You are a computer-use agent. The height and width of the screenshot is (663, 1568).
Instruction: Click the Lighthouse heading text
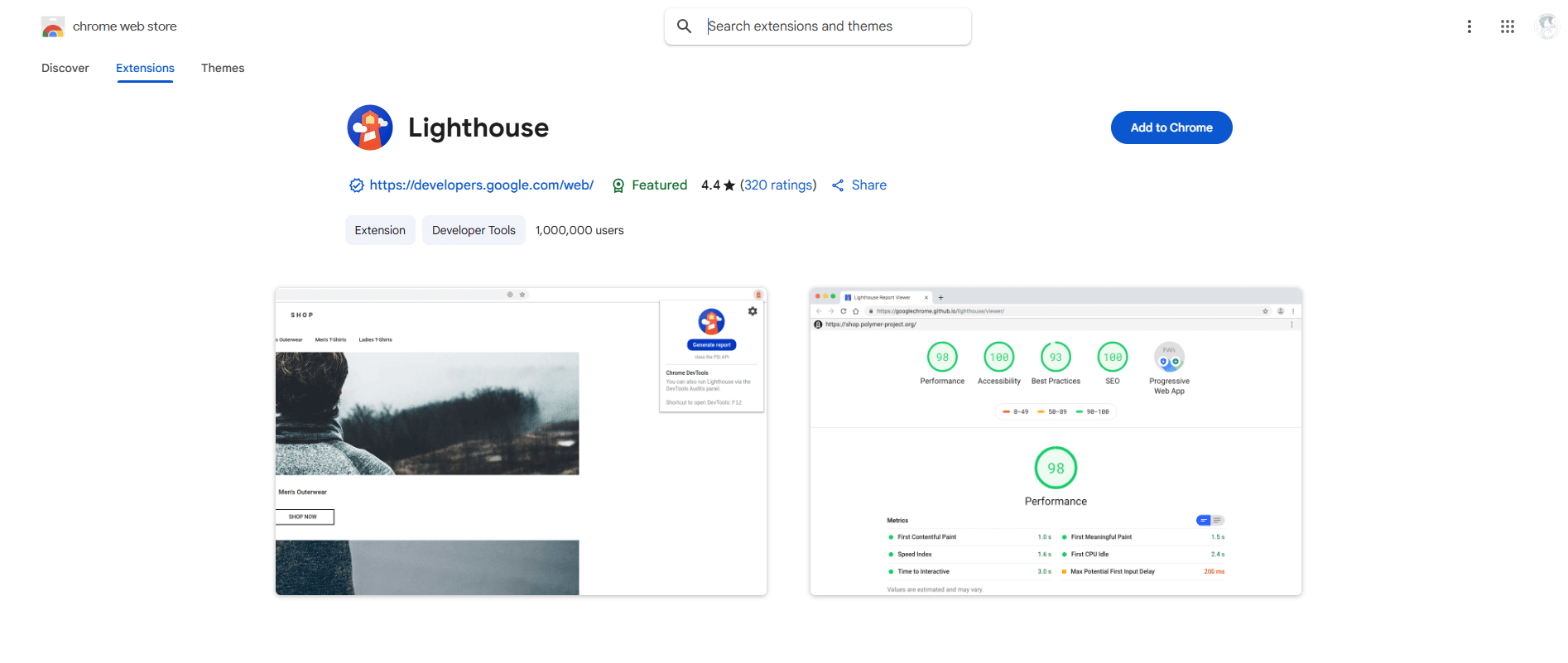[x=479, y=127]
